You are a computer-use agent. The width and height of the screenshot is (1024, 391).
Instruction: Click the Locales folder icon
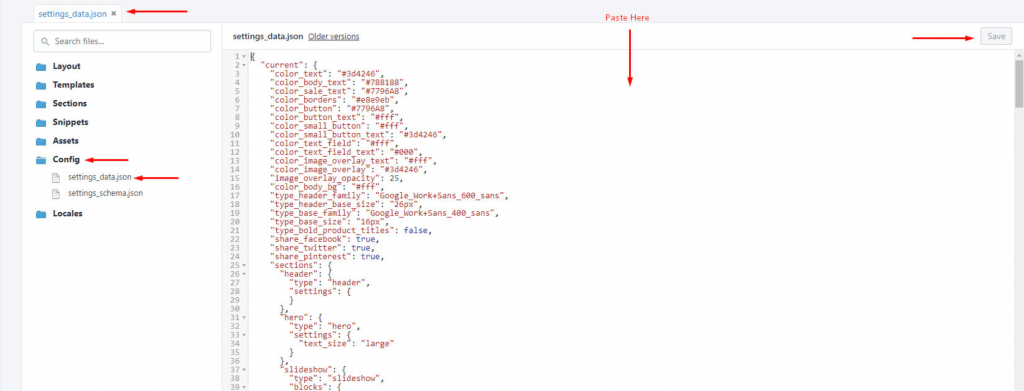pos(41,213)
